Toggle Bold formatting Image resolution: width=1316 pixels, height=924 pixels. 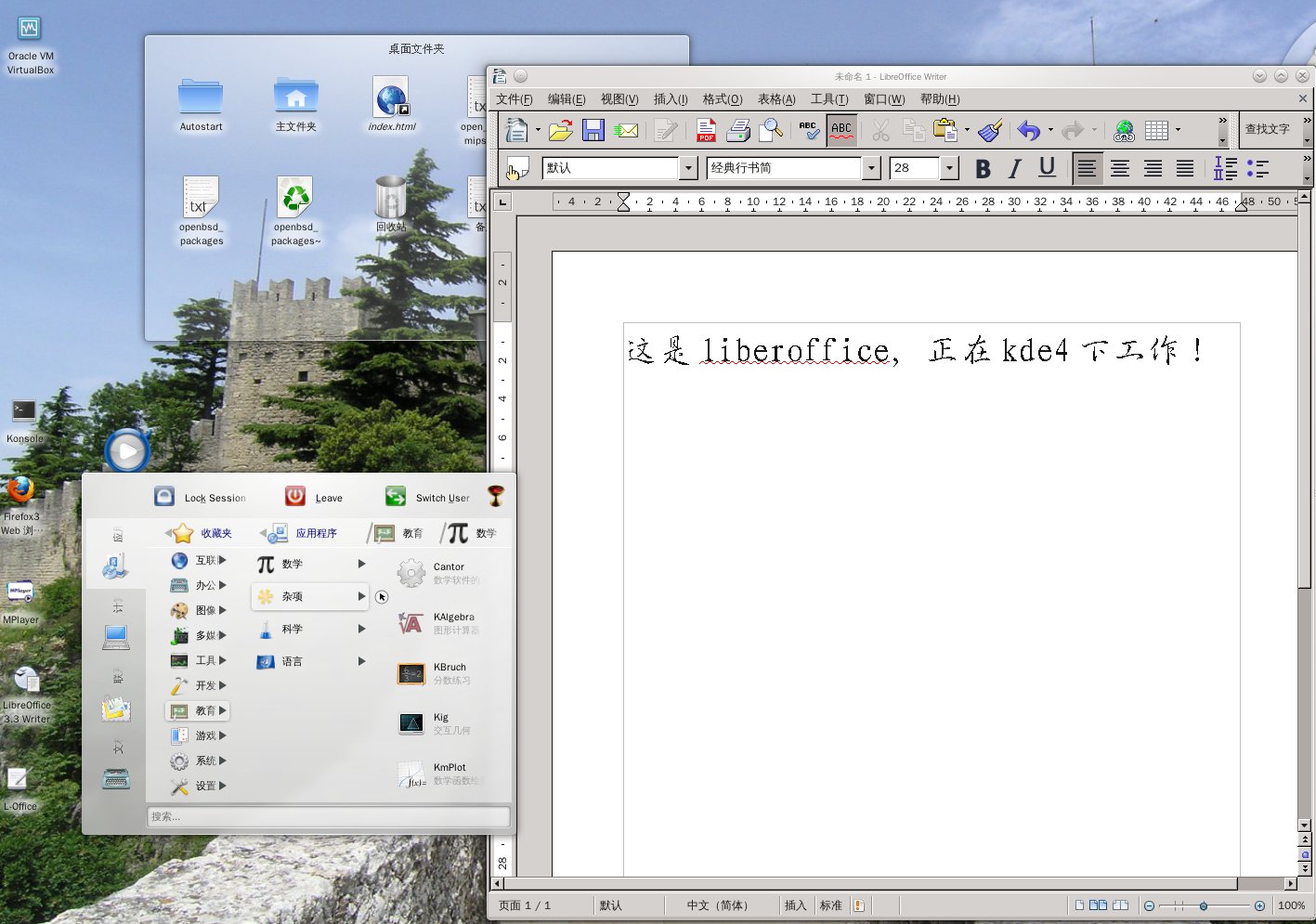[x=983, y=168]
